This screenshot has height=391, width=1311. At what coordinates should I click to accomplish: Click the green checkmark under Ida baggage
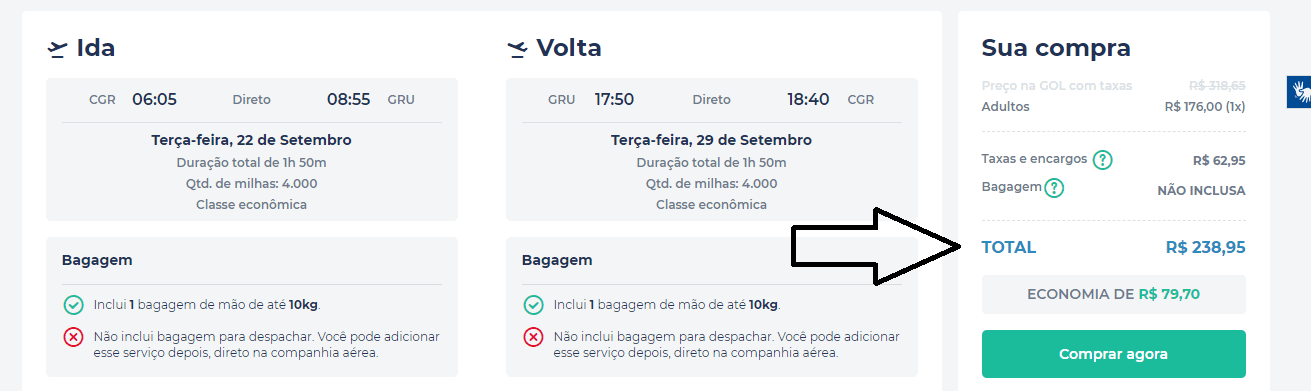pyautogui.click(x=73, y=305)
